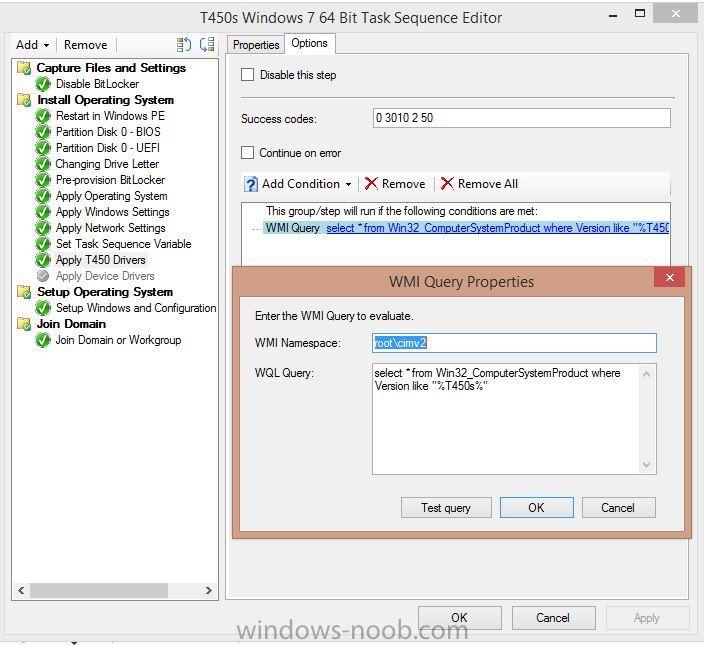Click the Restart in Windows PE check icon

[x=43, y=116]
